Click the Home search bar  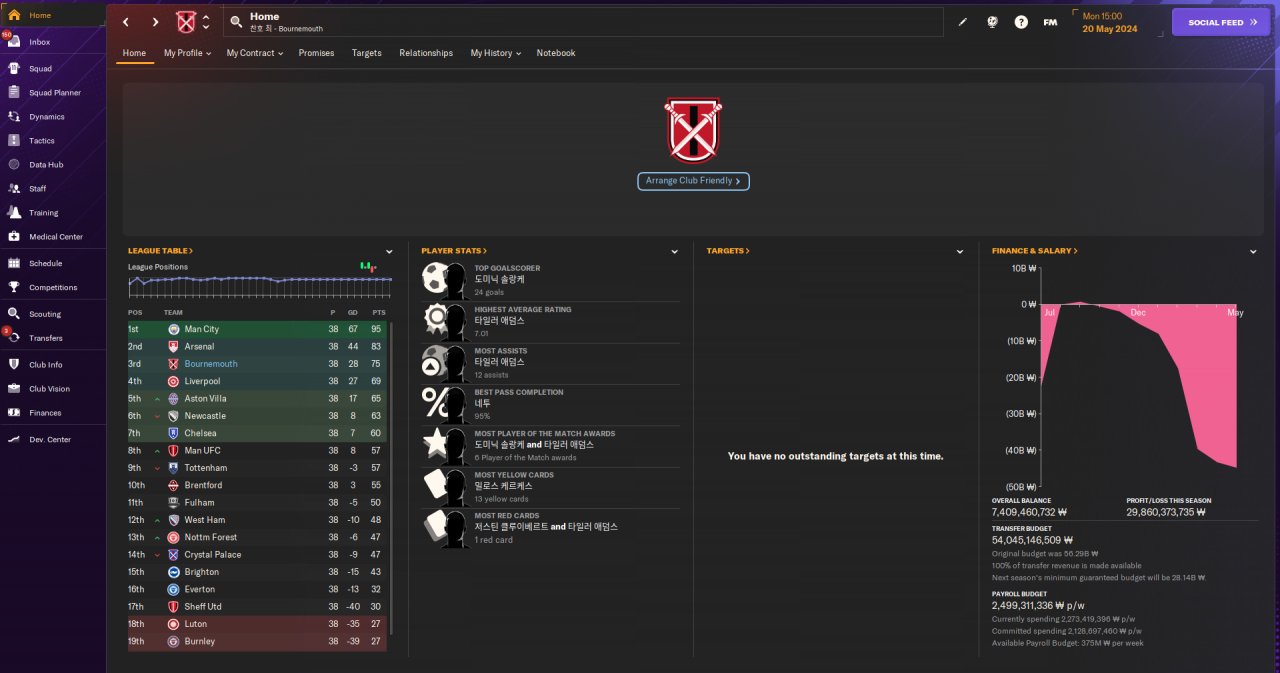tap(583, 22)
